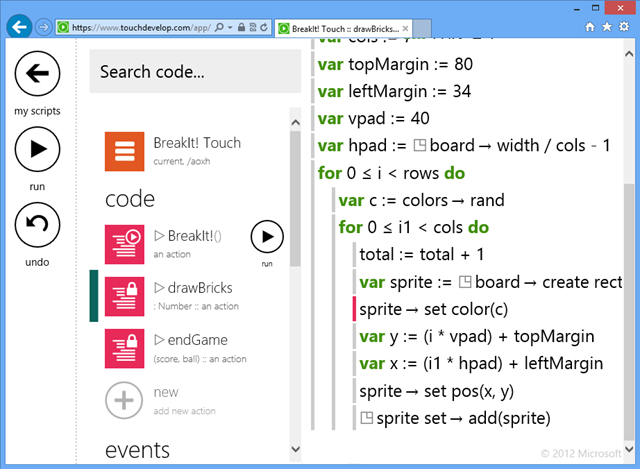
Task: Select 'sprite → set pos(x, y)' line
Action: [x=437, y=391]
